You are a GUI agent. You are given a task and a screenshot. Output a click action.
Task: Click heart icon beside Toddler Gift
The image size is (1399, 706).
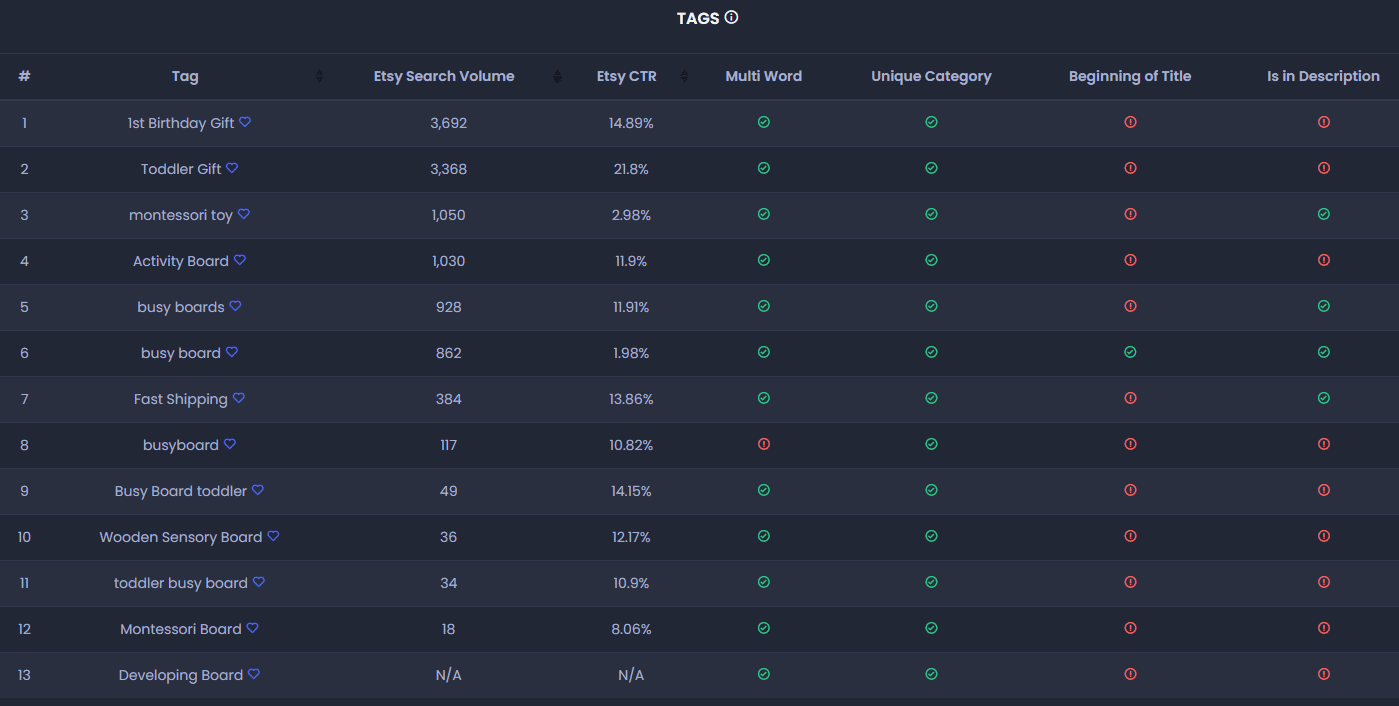pyautogui.click(x=232, y=168)
